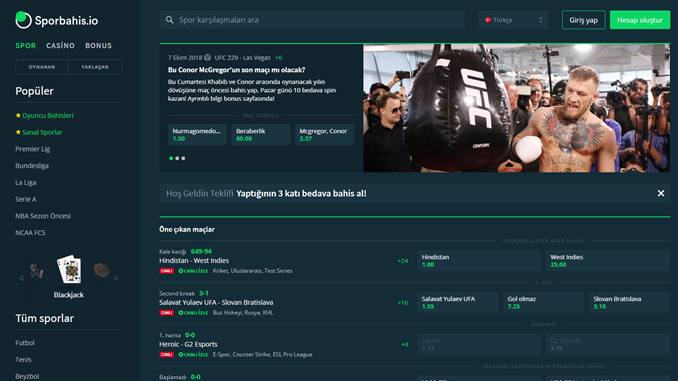Image resolution: width=678 pixels, height=381 pixels.
Task: Select the second banner slide dot
Action: (x=177, y=158)
